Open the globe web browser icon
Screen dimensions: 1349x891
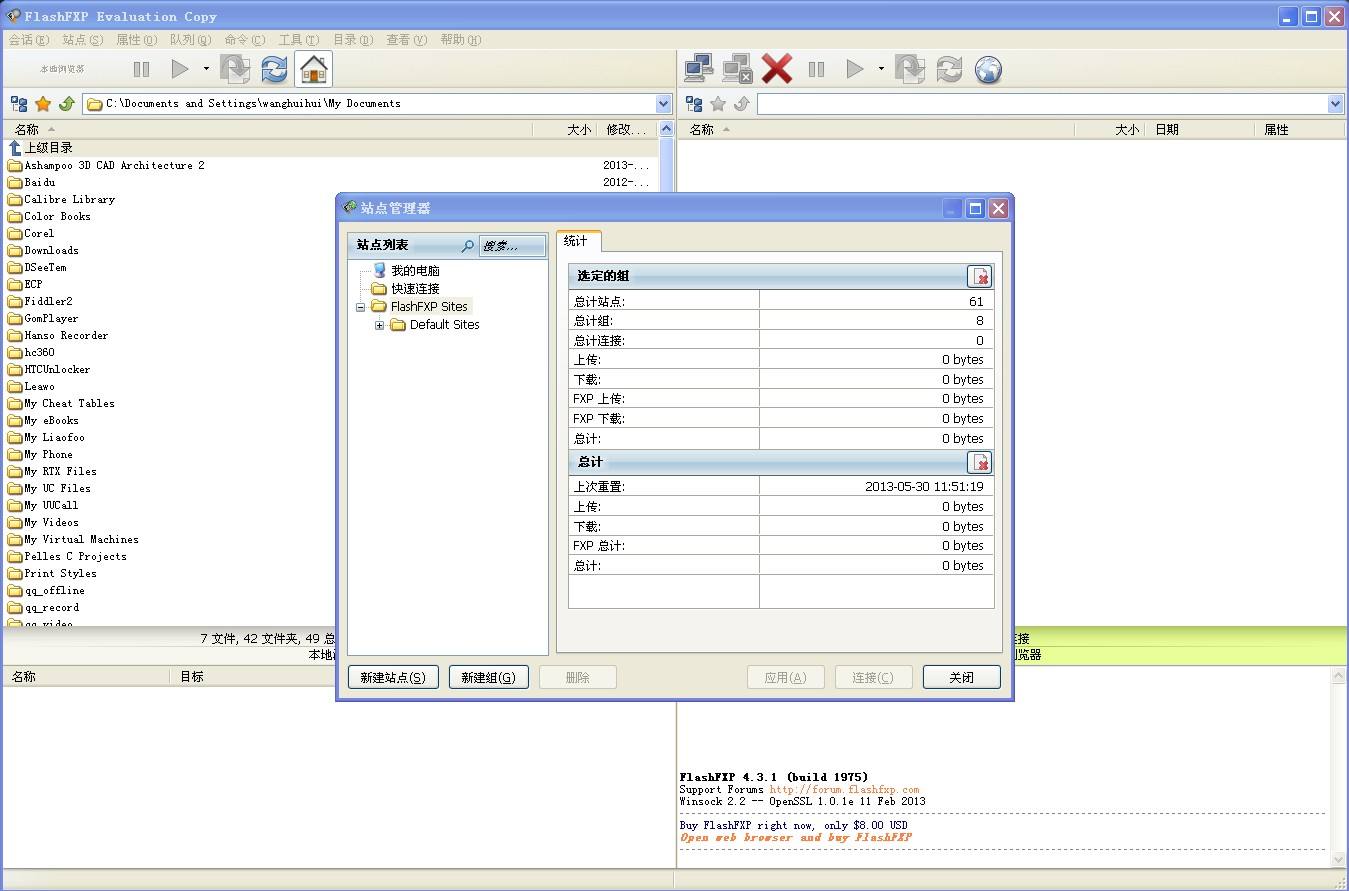click(985, 69)
